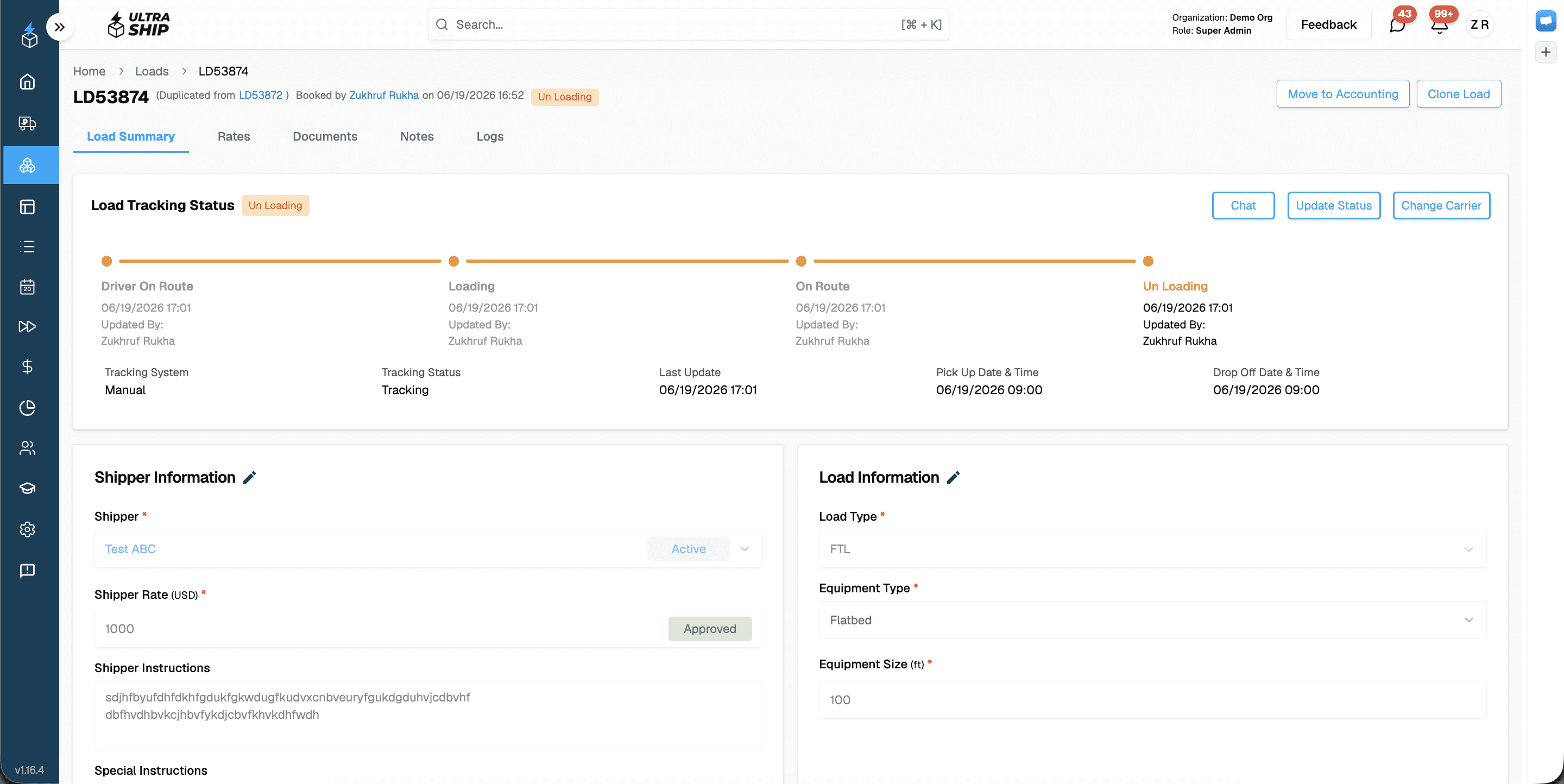Screen dimensions: 1564x784
Task: Open Feedback button in header
Action: click(1328, 25)
